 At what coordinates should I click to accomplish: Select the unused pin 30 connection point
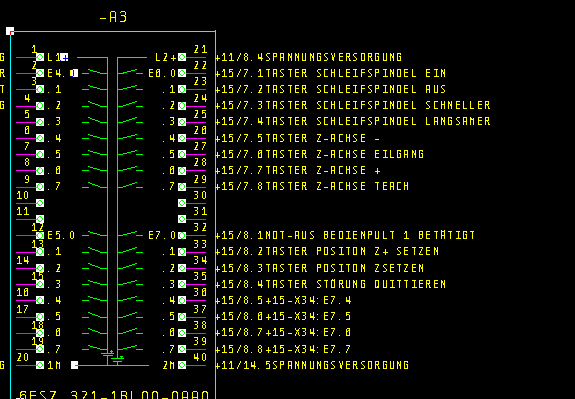pos(182,203)
